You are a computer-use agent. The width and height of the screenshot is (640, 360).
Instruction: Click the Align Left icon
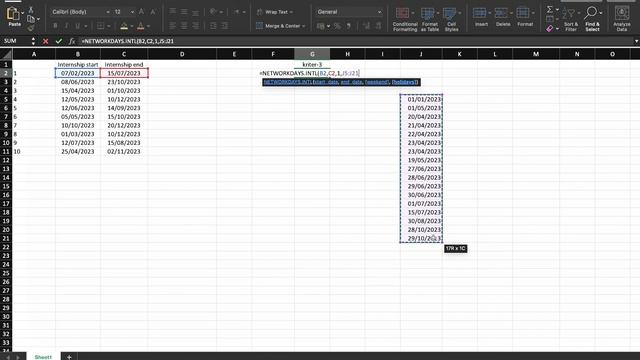pos(173,26)
